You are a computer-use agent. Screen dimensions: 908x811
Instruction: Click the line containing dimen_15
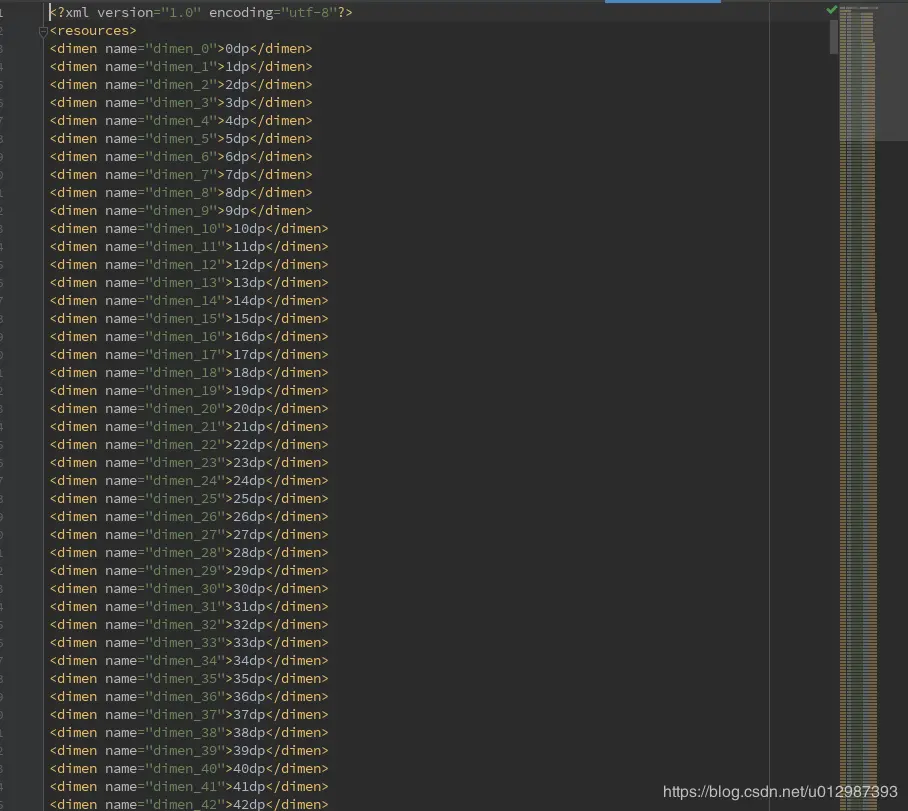tap(189, 318)
